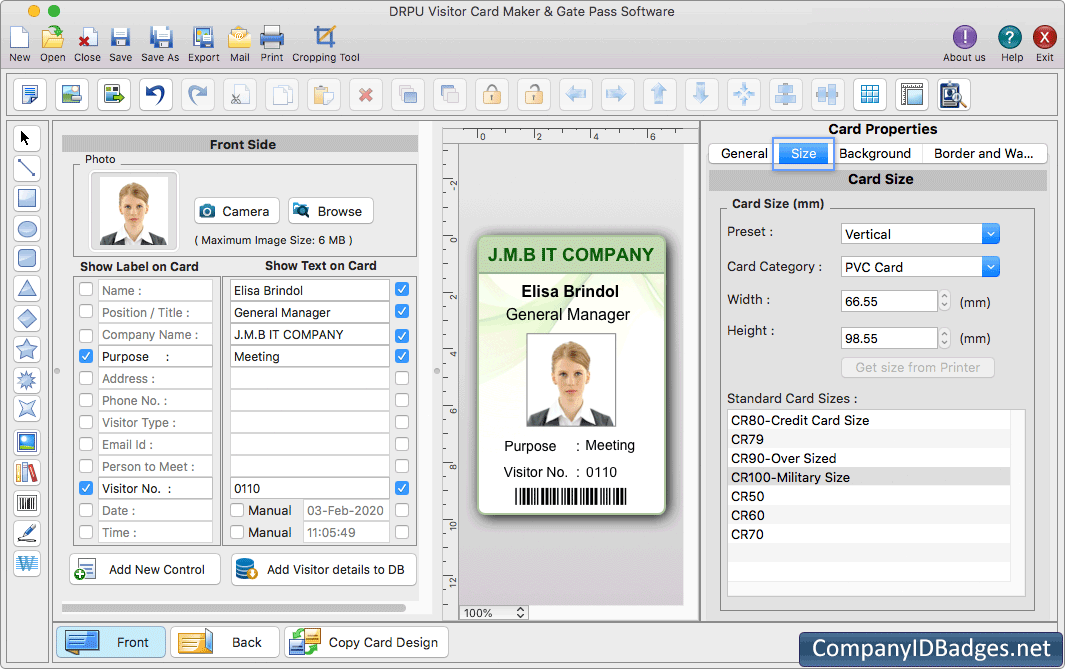
Task: Click the Save As toolbar icon
Action: tap(160, 38)
